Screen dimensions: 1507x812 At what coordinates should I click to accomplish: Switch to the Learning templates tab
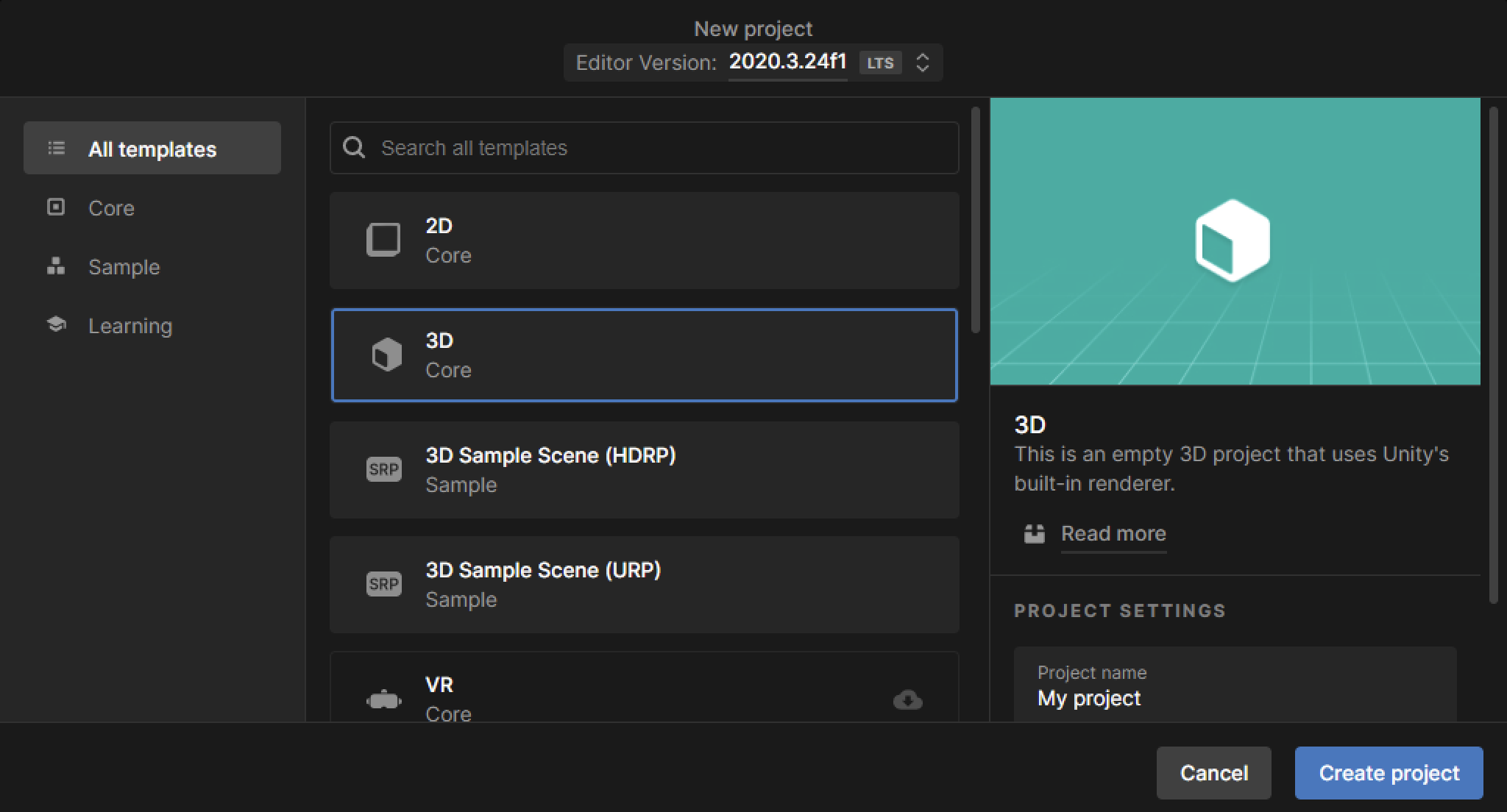pos(130,326)
